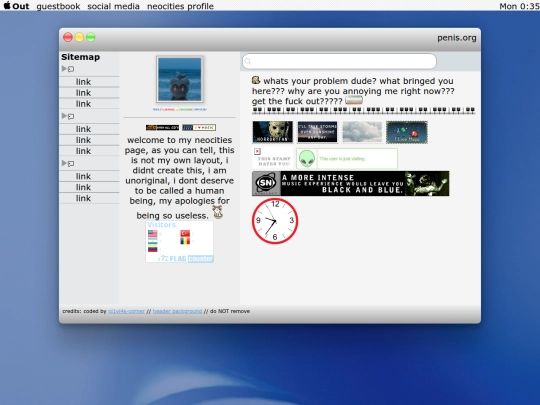Image resolution: width=540 pixels, height=405 pixels.
Task: Click the This user is just visiting text
Action: pyautogui.click(x=342, y=159)
